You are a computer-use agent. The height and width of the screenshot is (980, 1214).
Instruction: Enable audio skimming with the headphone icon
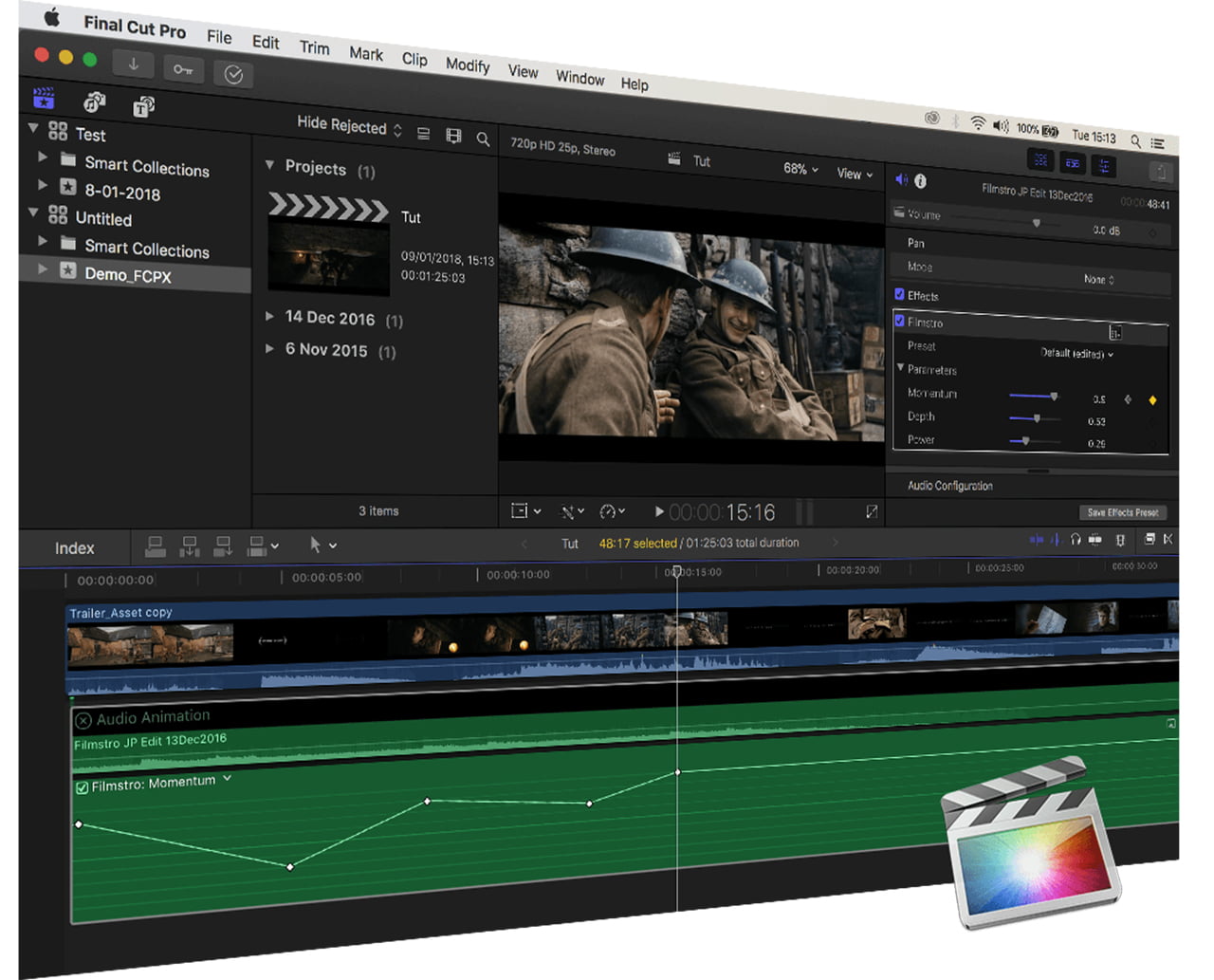click(1056, 540)
